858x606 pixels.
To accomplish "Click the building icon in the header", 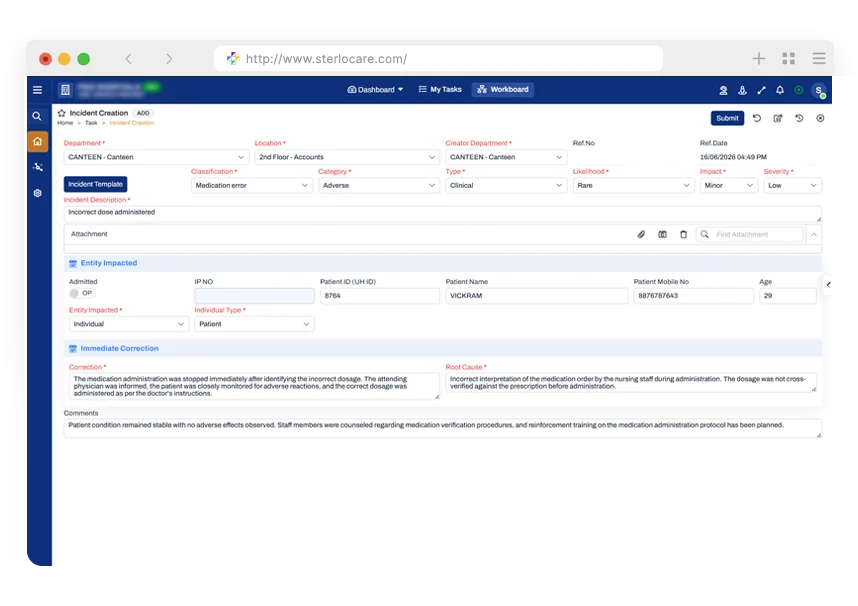I will click(65, 90).
